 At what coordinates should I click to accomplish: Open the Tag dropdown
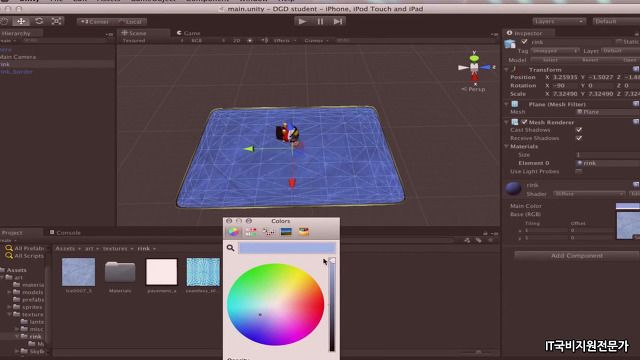tap(555, 51)
